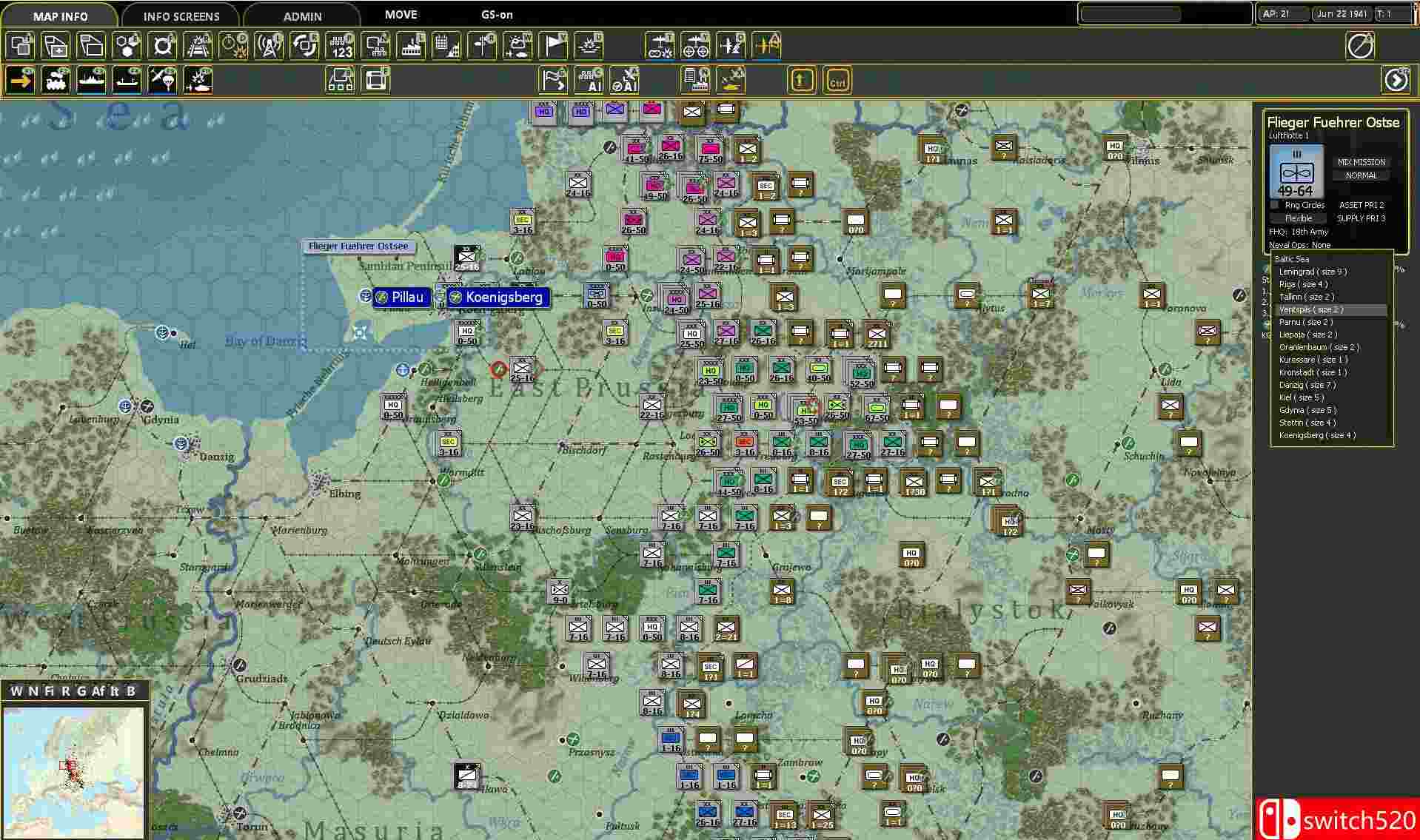
Task: Switch to the INFO SCREENS tab
Action: click(x=181, y=16)
